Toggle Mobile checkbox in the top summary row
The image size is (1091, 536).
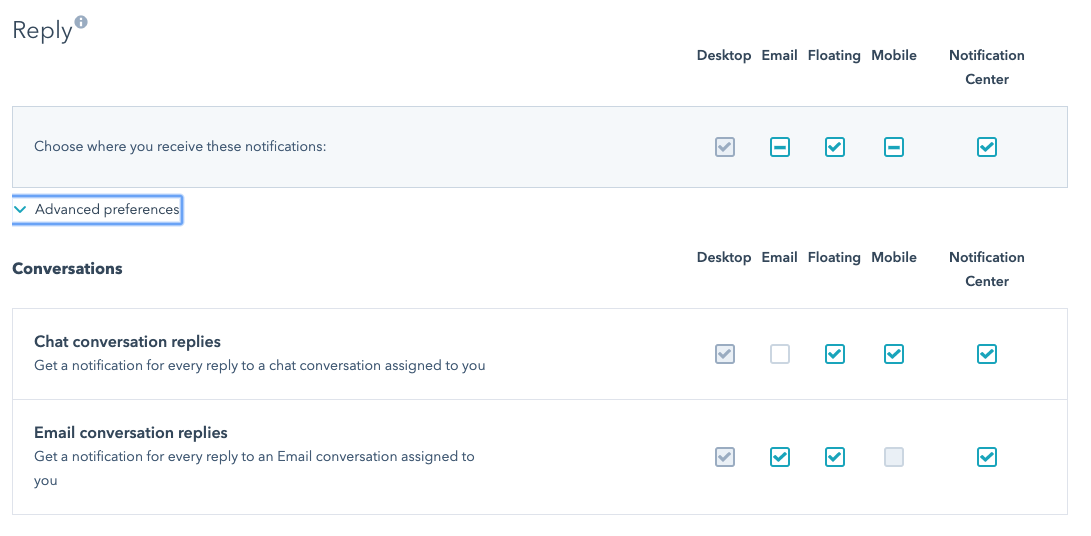pos(894,147)
